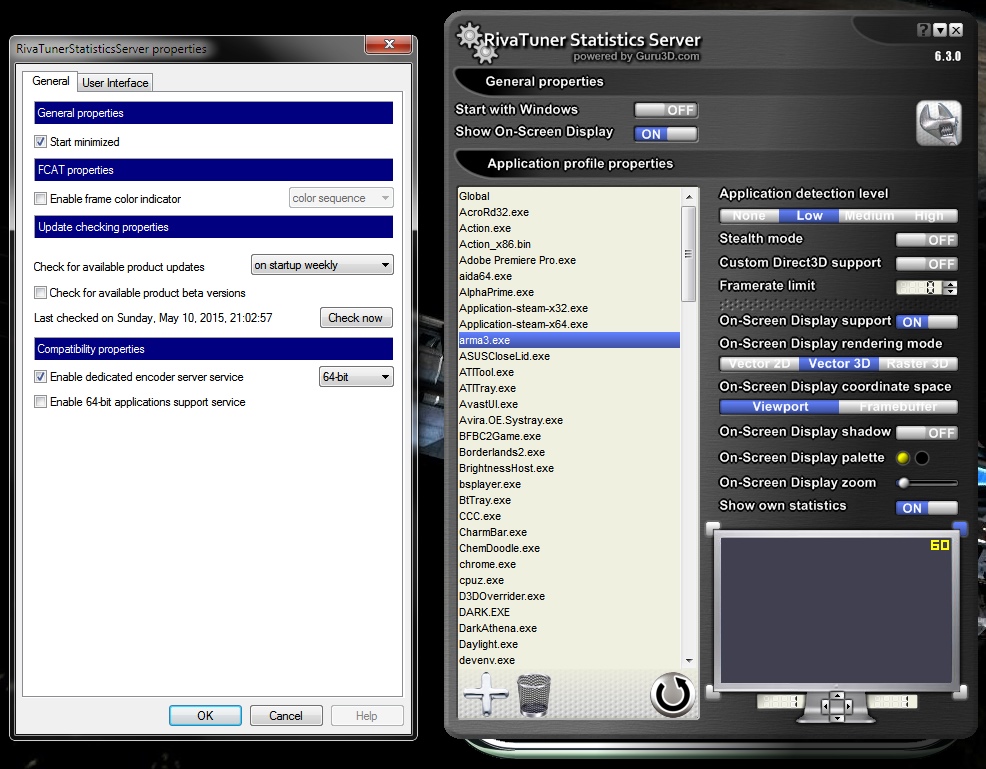Click right OSD coordinate field under monitor
The width and height of the screenshot is (986, 769).
click(892, 701)
